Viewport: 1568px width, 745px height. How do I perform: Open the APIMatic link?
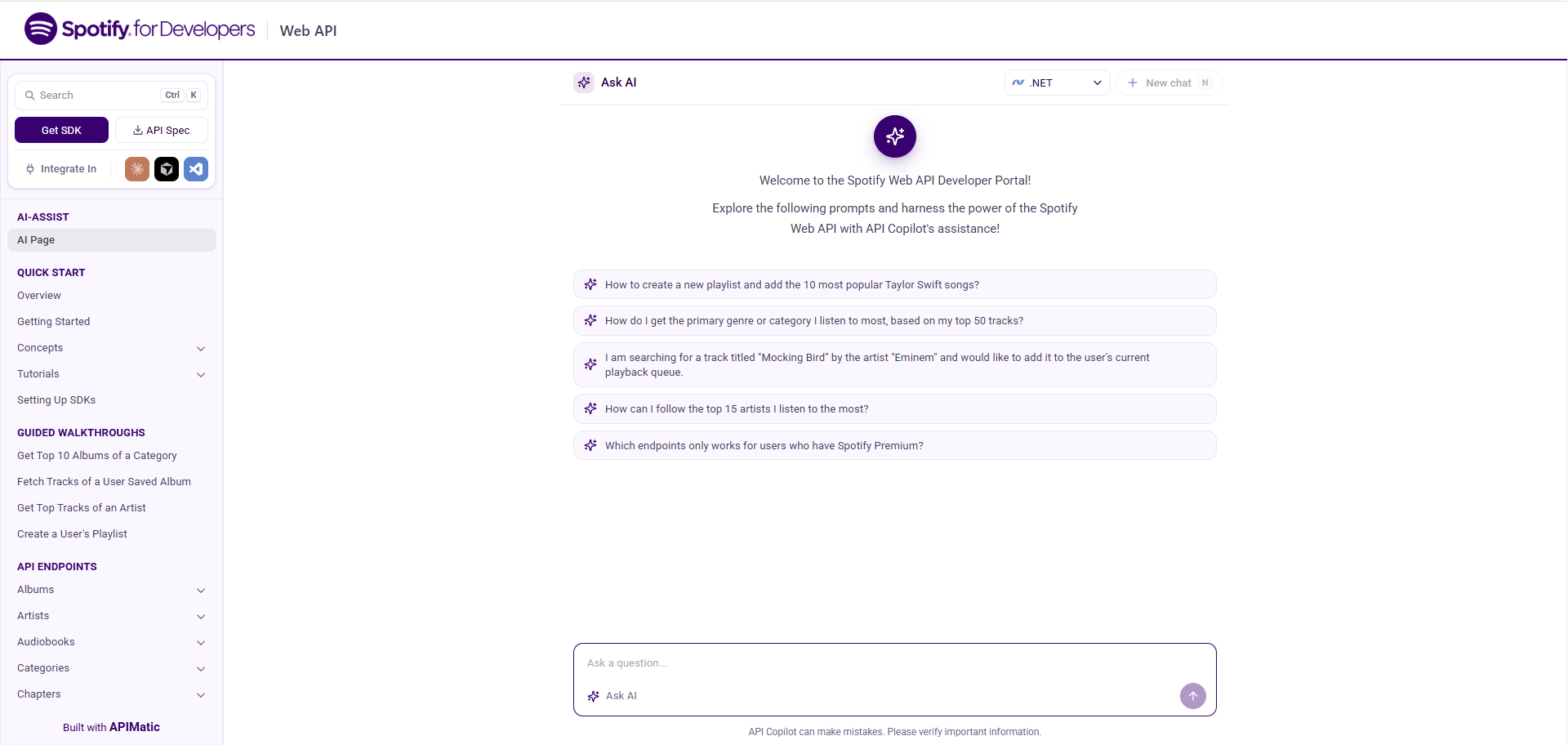pos(135,727)
